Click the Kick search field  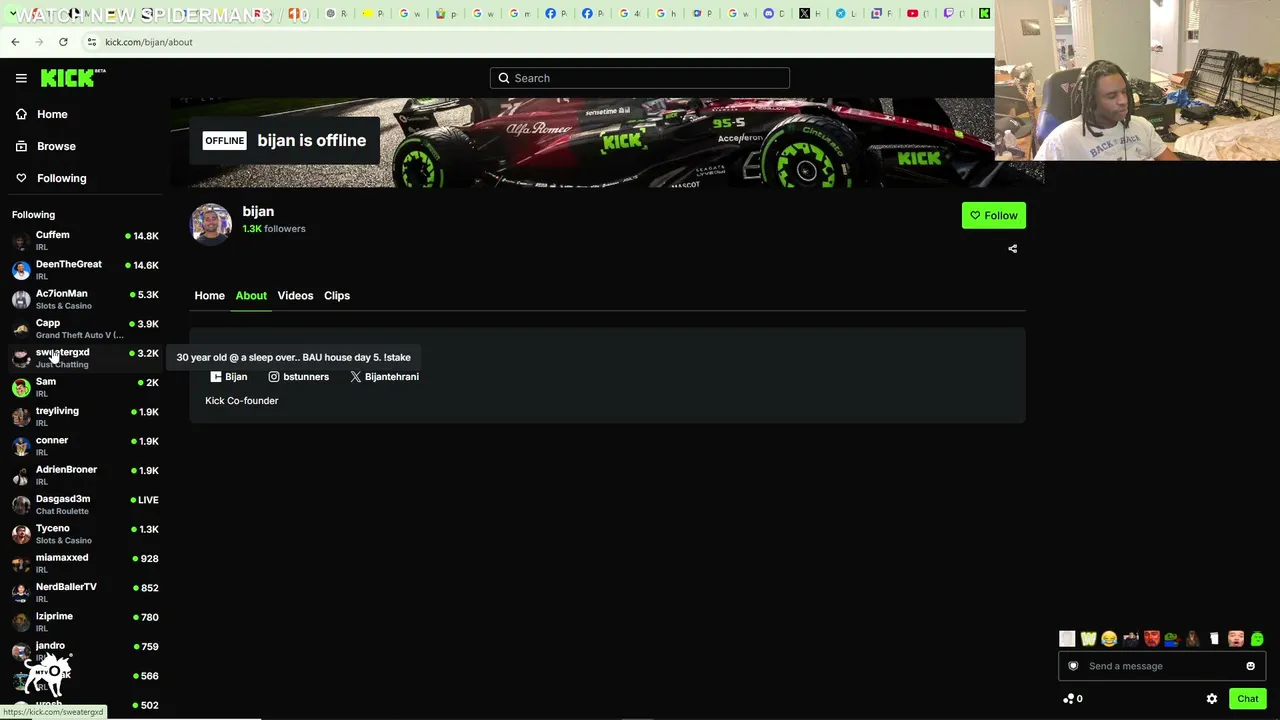click(640, 78)
